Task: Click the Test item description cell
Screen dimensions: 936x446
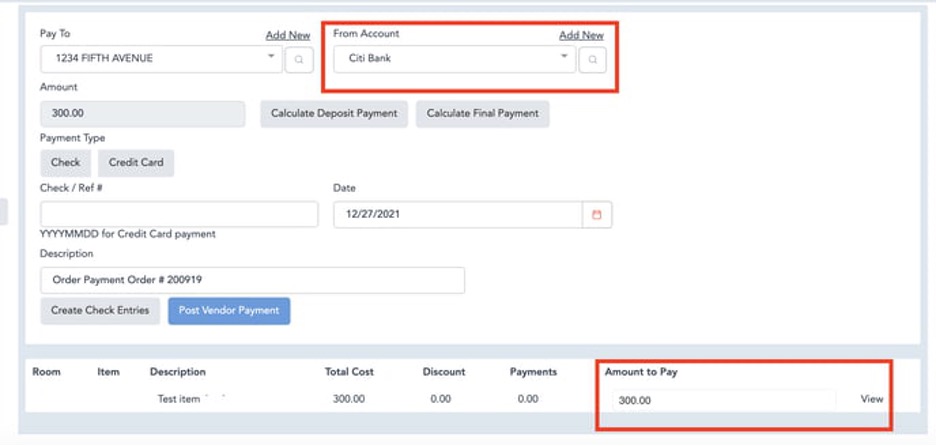Action: click(178, 399)
